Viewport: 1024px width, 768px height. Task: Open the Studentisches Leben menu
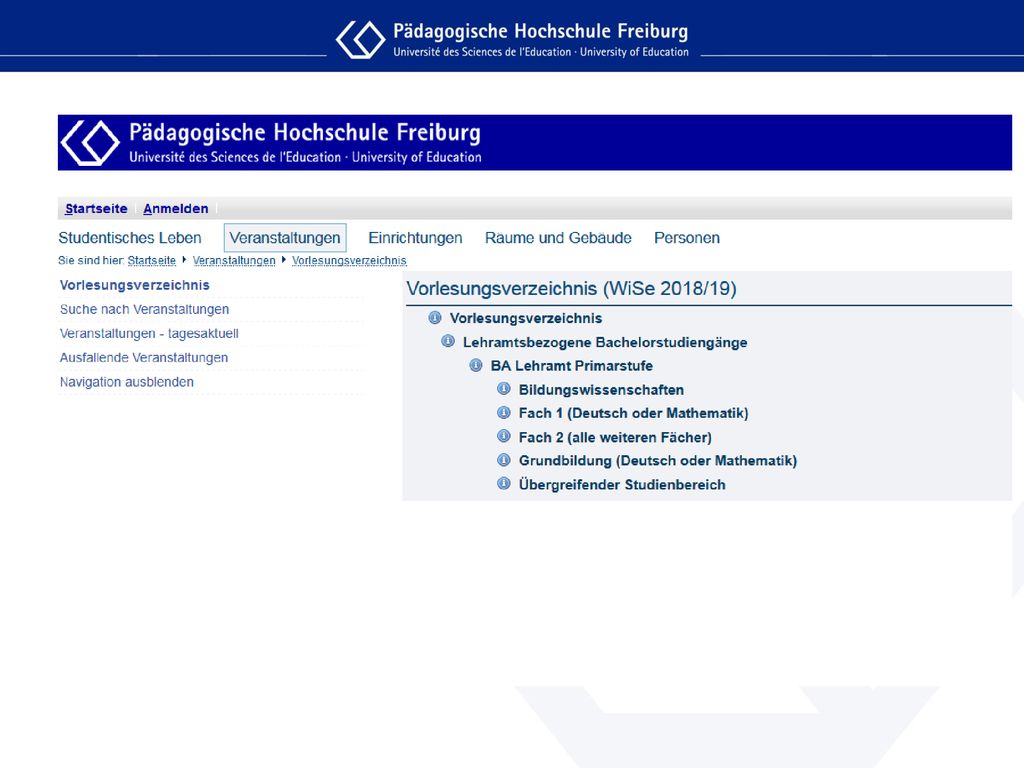coord(130,238)
